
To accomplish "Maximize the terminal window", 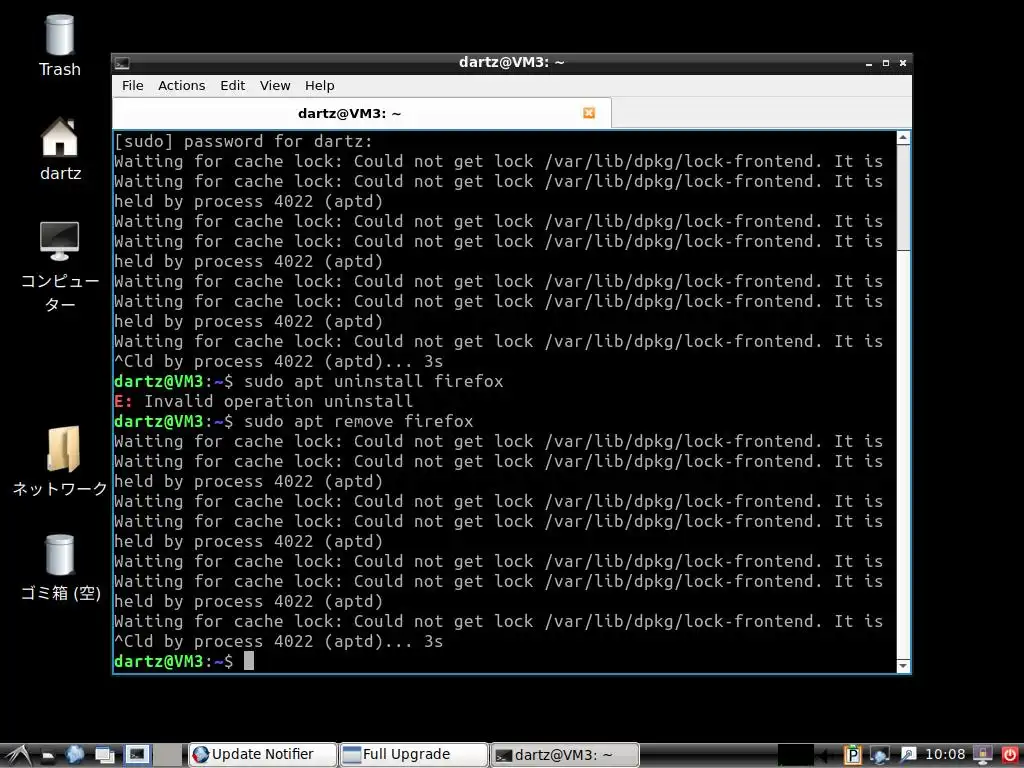I will point(886,63).
